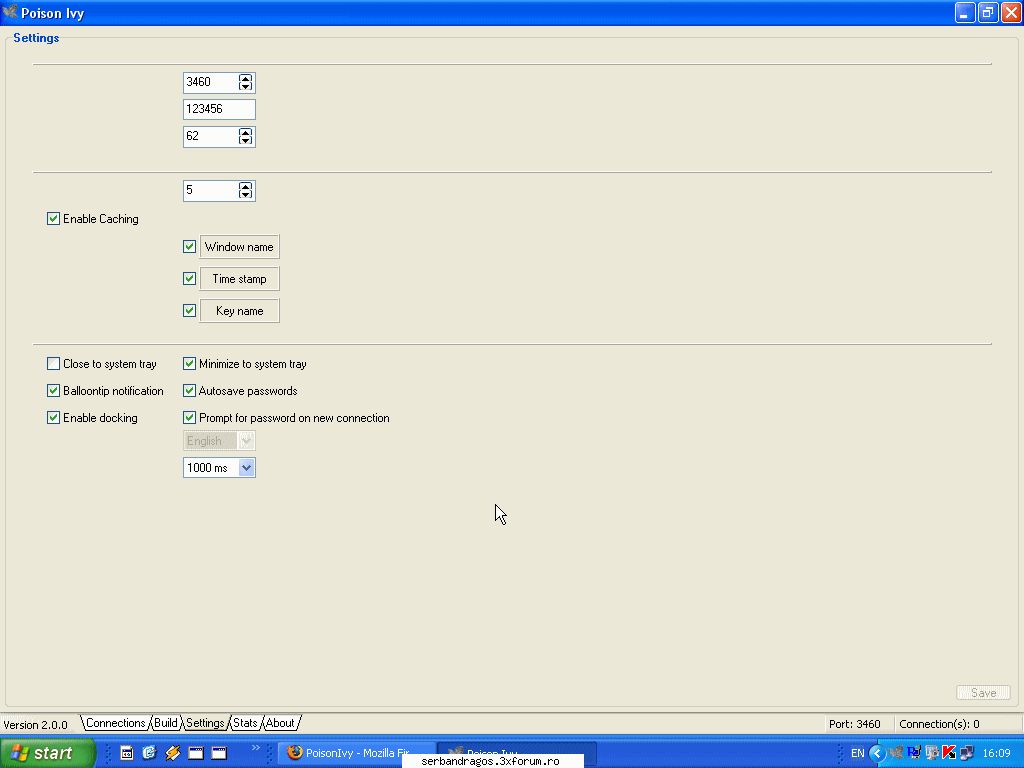Viewport: 1024px width, 768px height.
Task: Toggle Prompt for password on new connection
Action: [189, 418]
